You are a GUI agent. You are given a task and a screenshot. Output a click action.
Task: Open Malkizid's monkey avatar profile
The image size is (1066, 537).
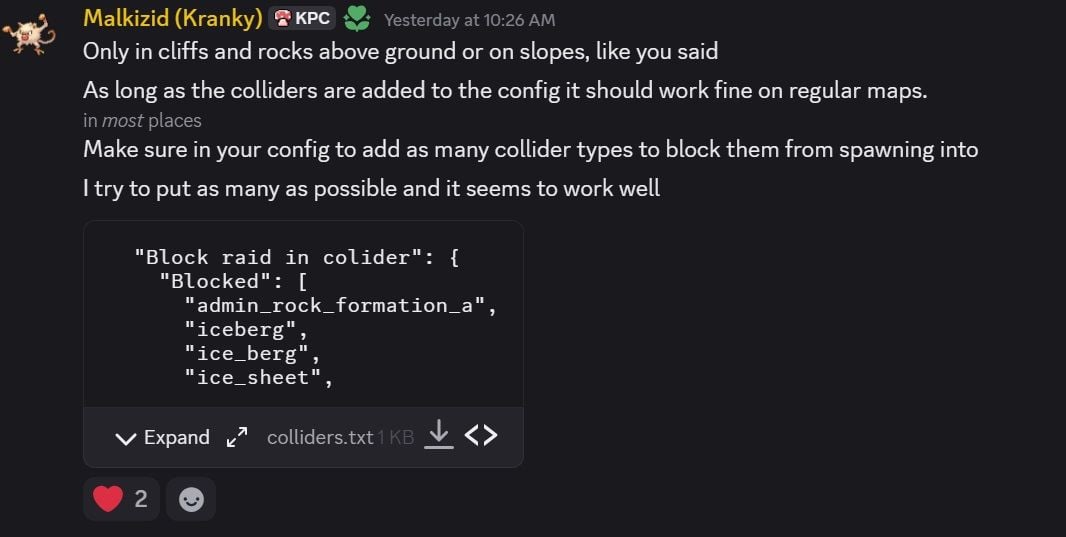(29, 35)
